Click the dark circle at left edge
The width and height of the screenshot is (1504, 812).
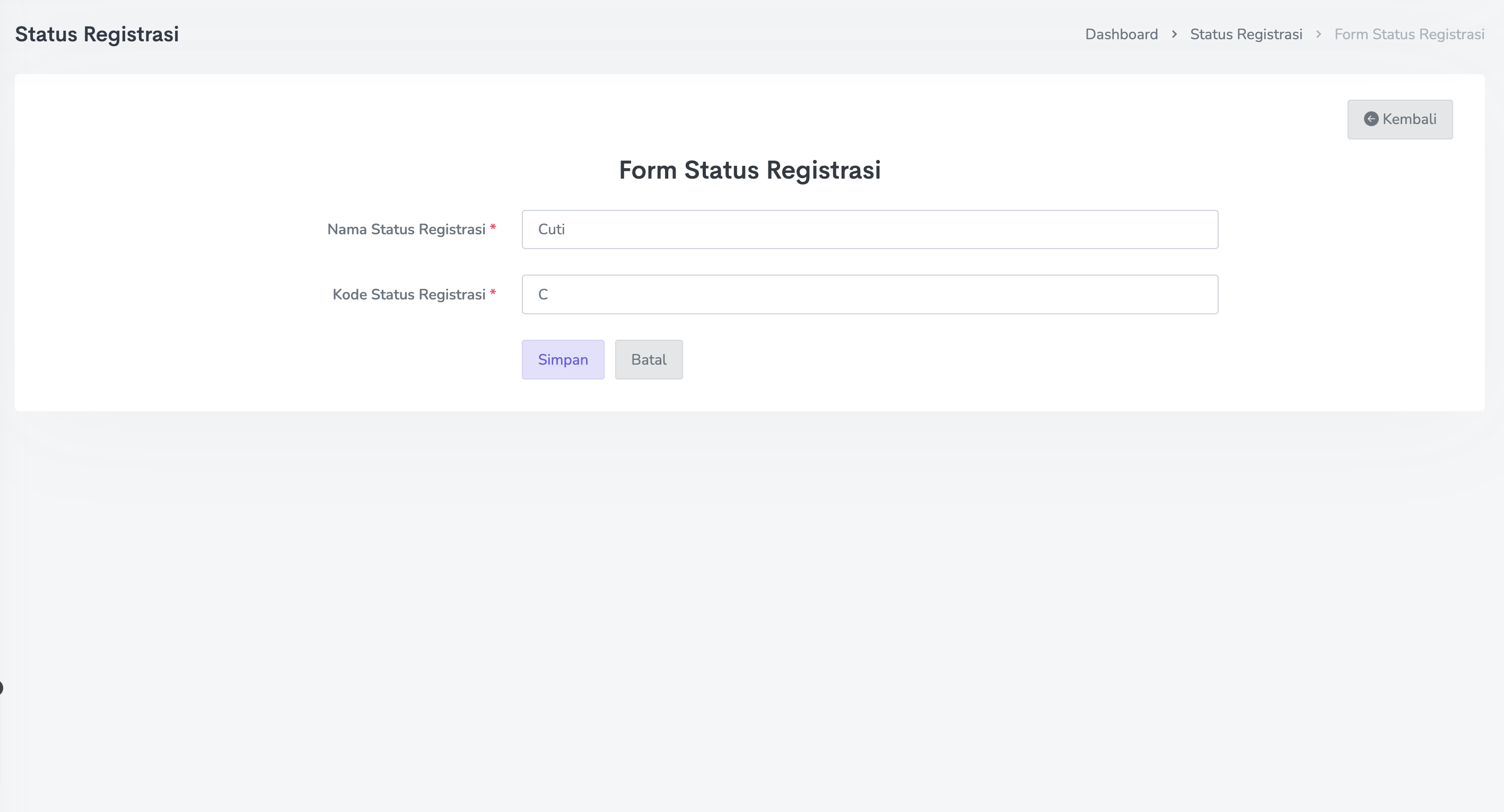tap(1, 688)
